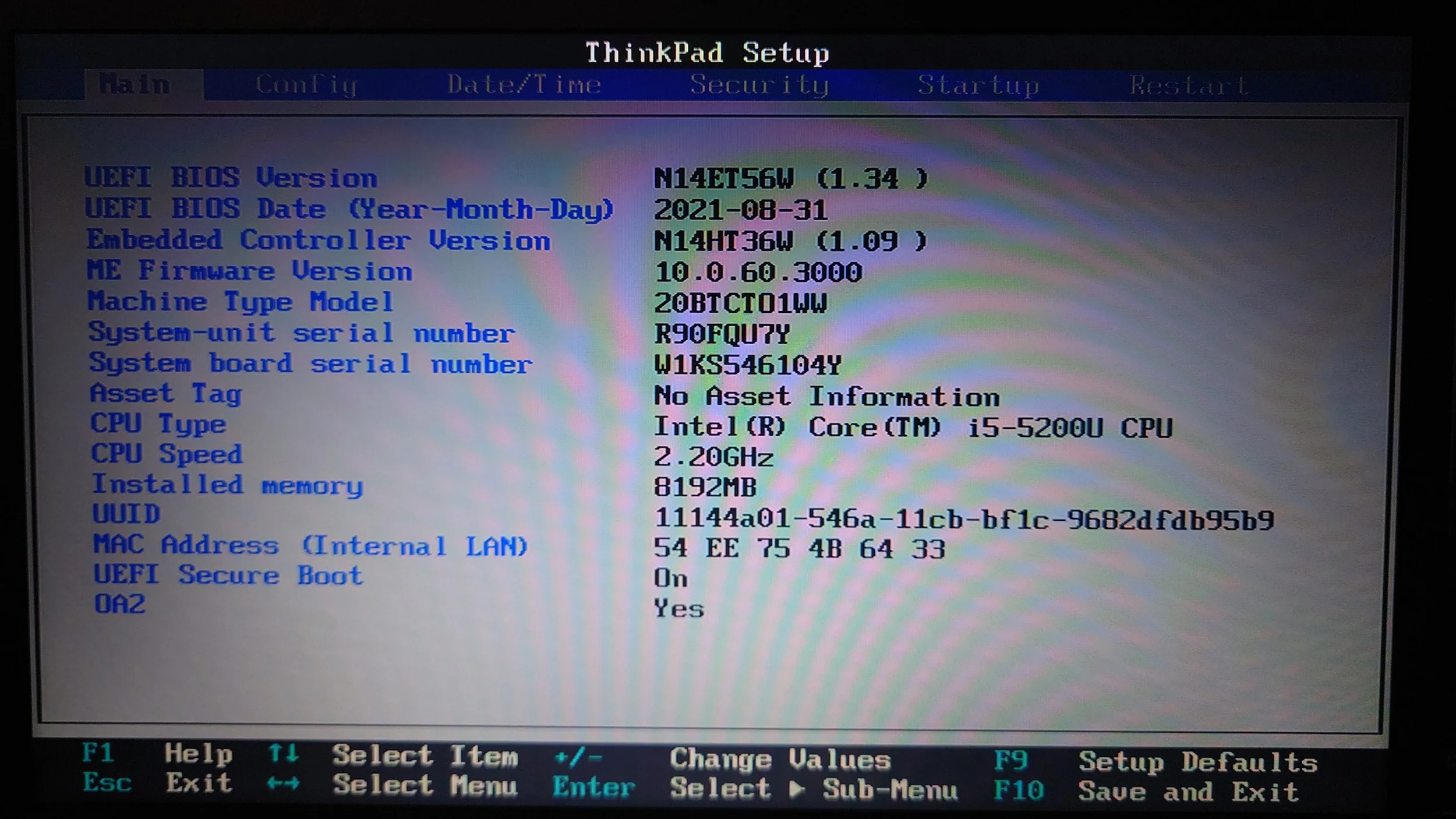This screenshot has width=1456, height=819.
Task: Switch to the Date/Time tab
Action: (x=524, y=86)
